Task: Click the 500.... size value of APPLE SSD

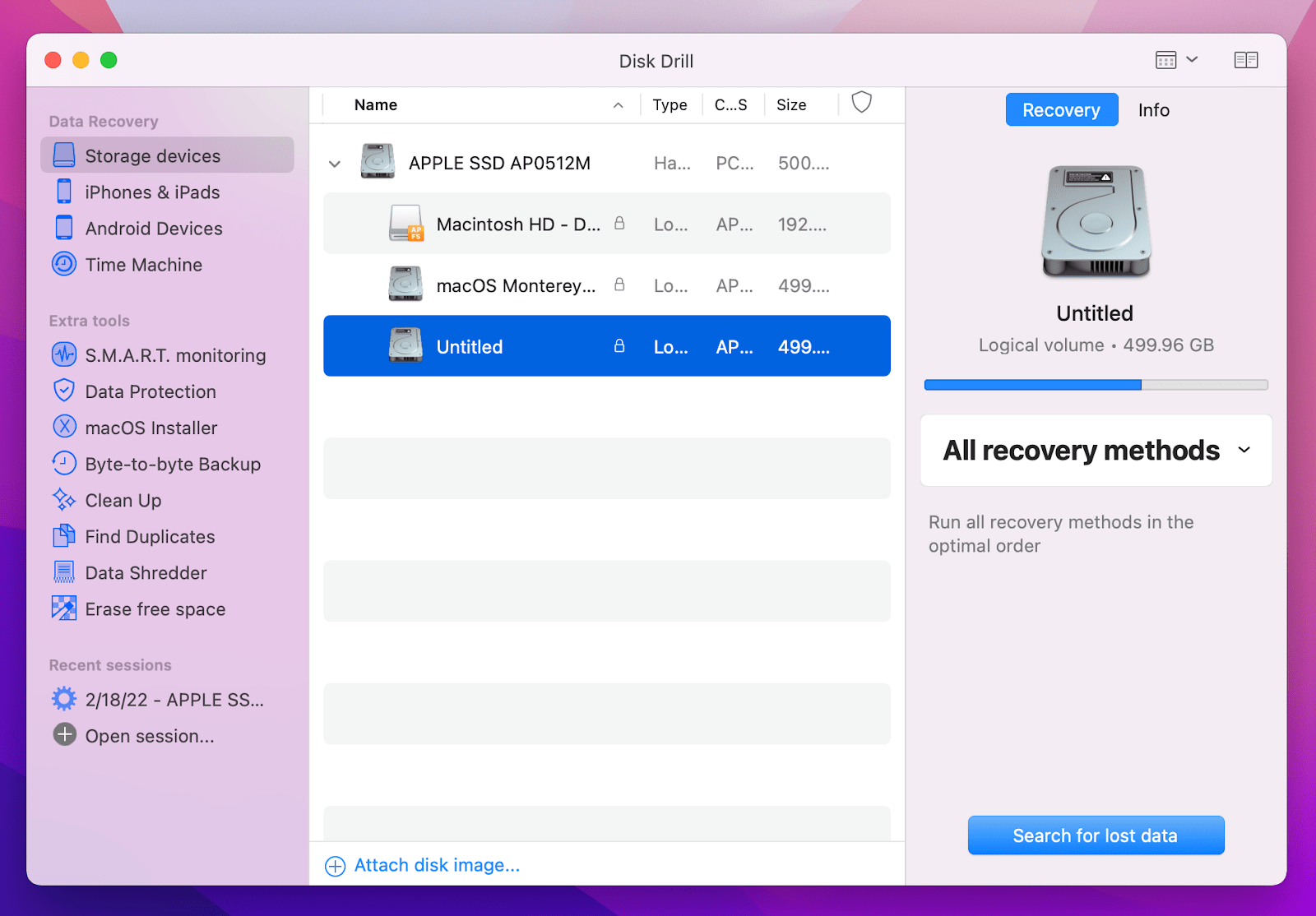Action: tap(804, 163)
